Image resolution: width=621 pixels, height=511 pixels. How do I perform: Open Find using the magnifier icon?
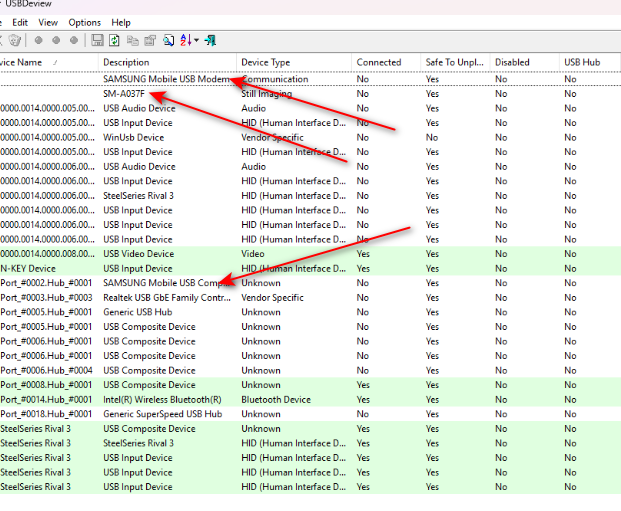(x=169, y=40)
